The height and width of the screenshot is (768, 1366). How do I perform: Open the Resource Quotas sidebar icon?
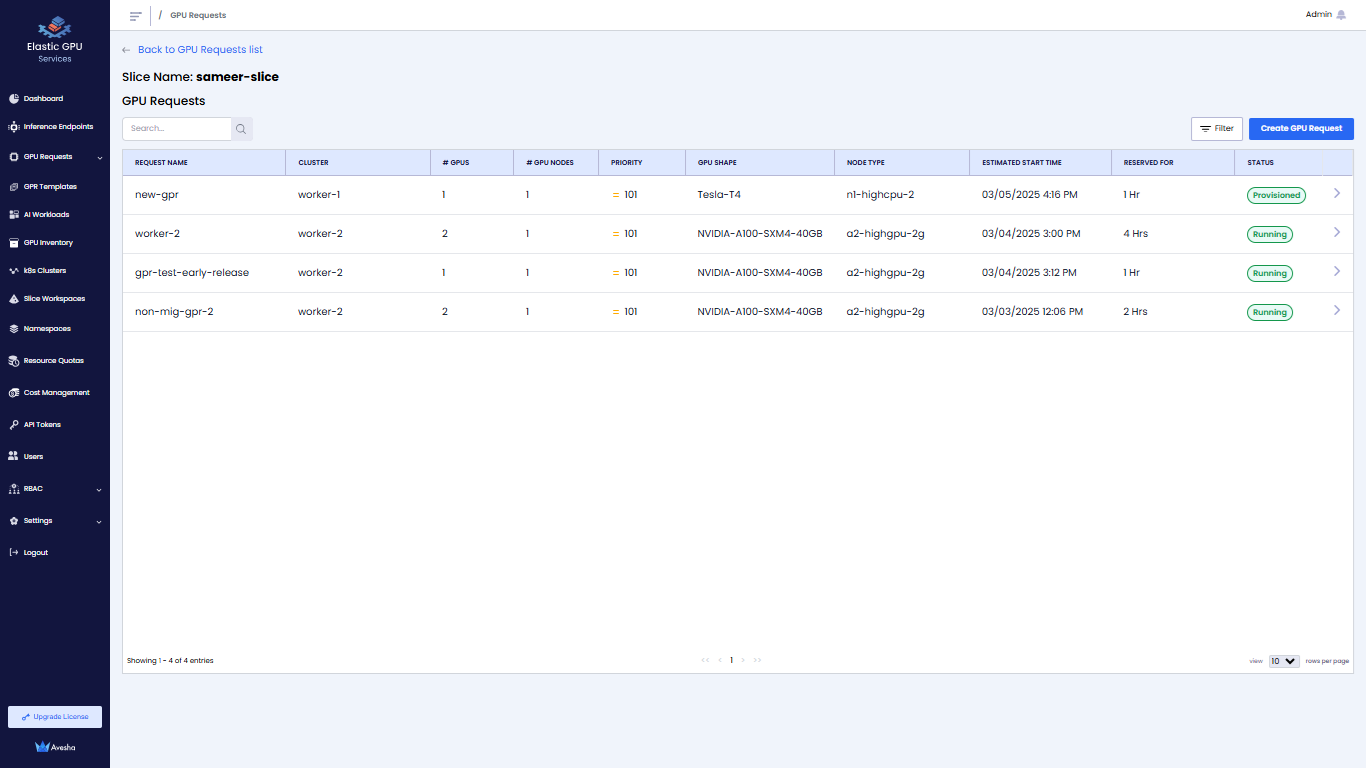pyautogui.click(x=14, y=361)
